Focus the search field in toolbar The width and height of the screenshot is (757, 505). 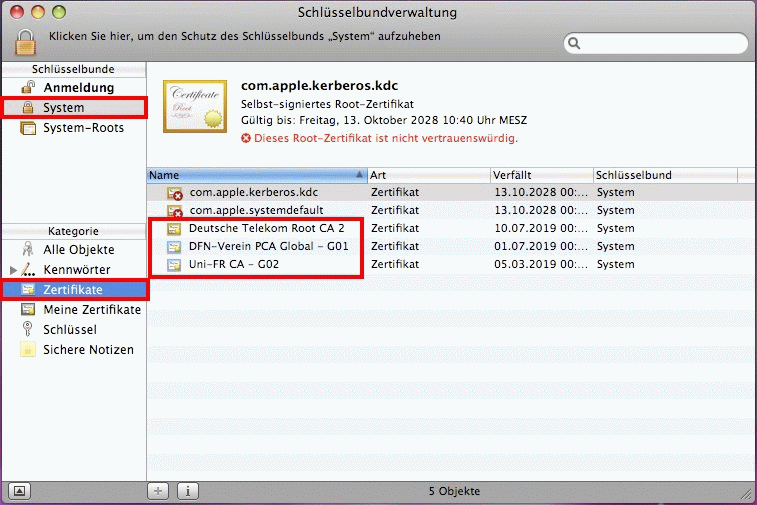click(x=656, y=43)
